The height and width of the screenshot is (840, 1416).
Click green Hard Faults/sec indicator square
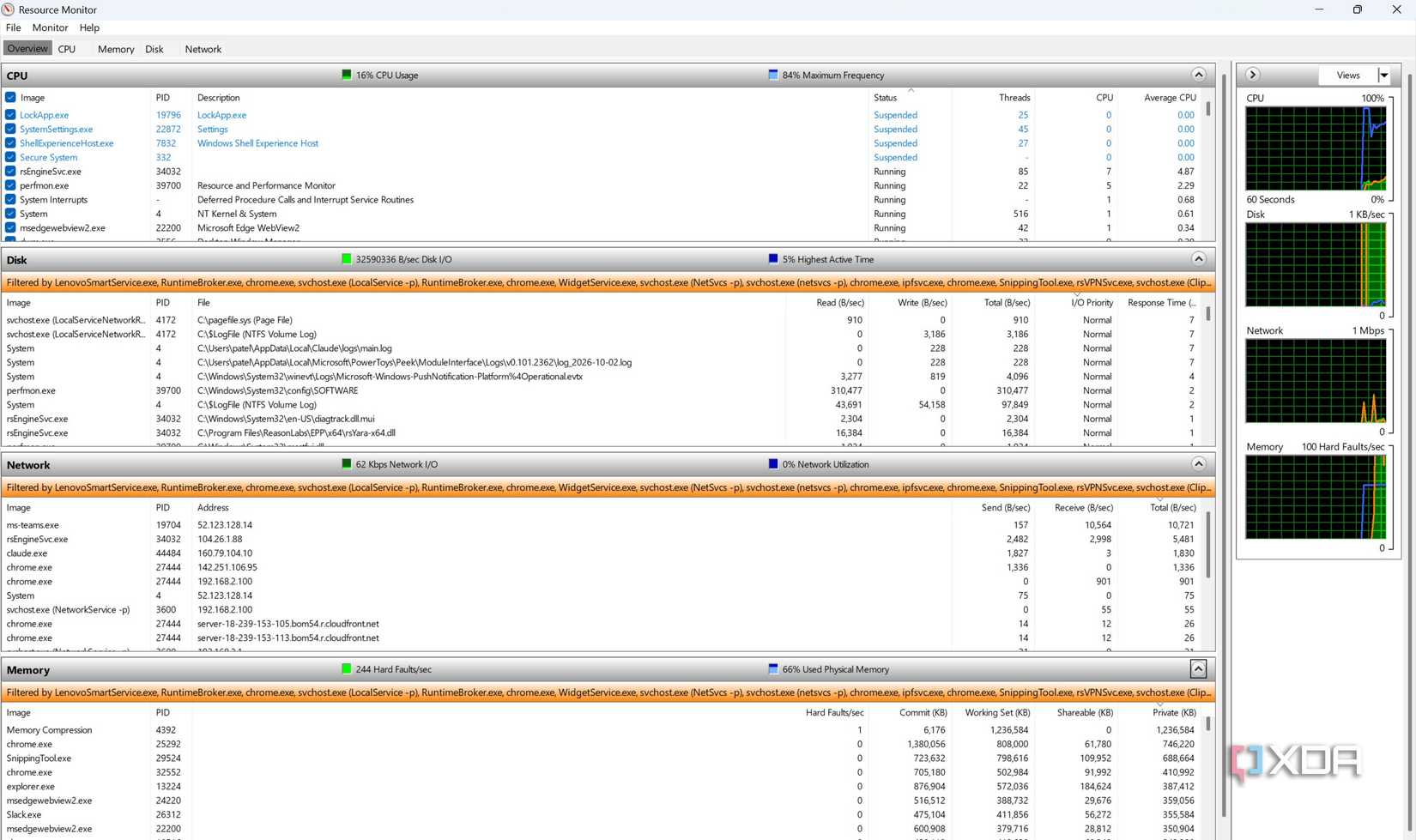pyautogui.click(x=347, y=669)
